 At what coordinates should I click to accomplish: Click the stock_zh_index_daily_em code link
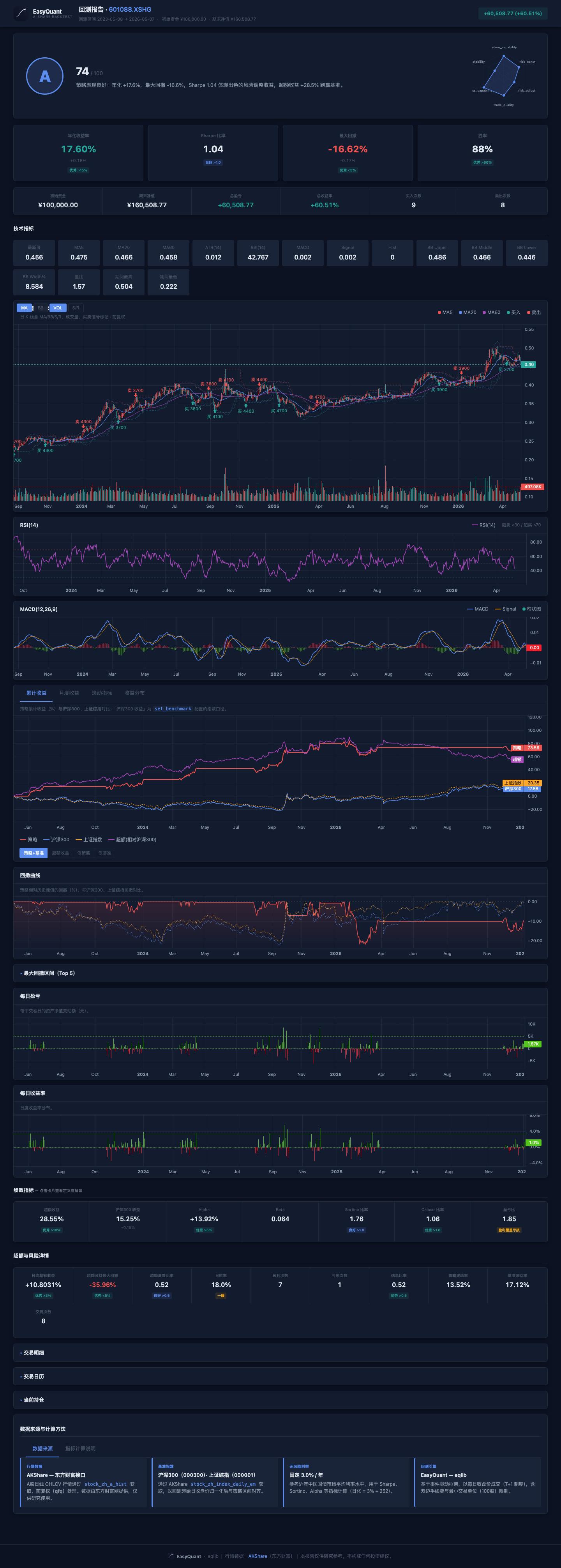pos(223,1484)
